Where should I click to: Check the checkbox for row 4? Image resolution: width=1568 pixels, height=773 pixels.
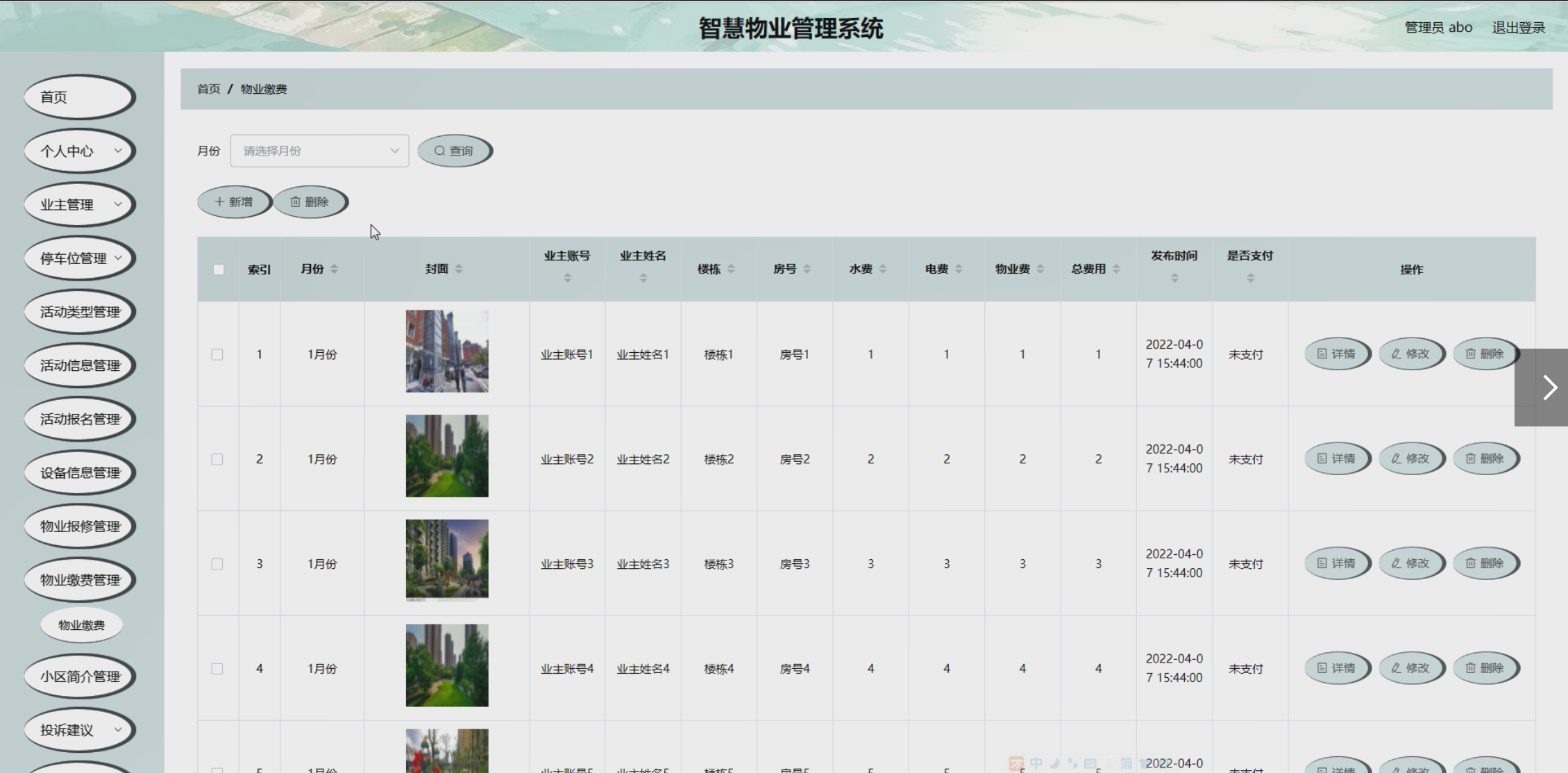(217, 669)
